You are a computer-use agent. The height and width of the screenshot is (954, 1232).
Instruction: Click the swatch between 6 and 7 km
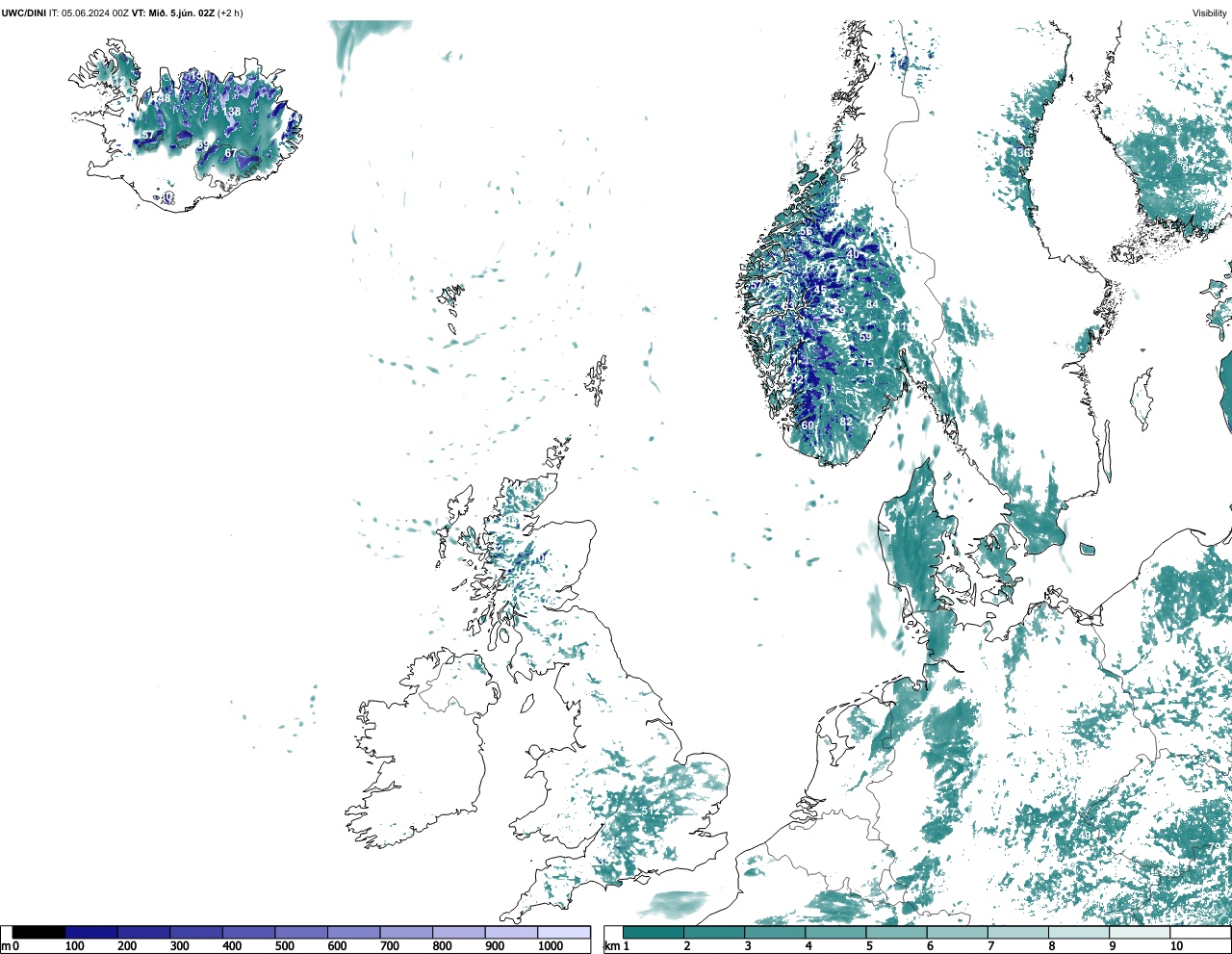click(957, 933)
